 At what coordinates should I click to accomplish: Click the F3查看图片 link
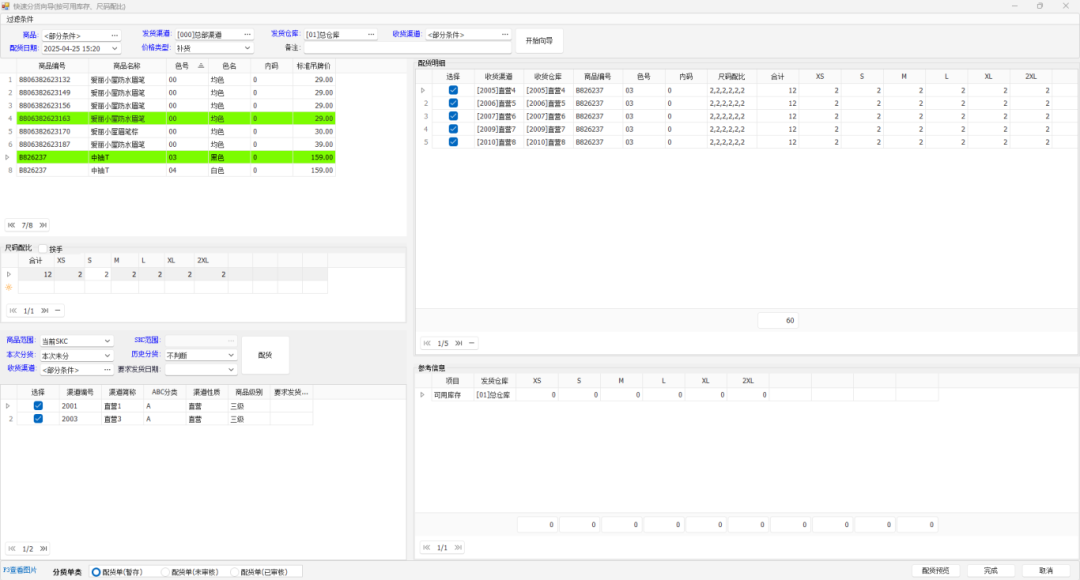click(20, 570)
